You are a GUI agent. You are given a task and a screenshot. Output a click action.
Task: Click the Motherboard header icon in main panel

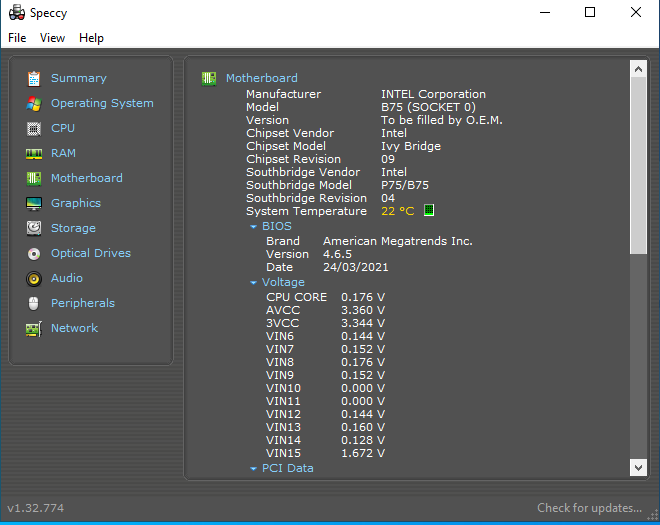[209, 78]
